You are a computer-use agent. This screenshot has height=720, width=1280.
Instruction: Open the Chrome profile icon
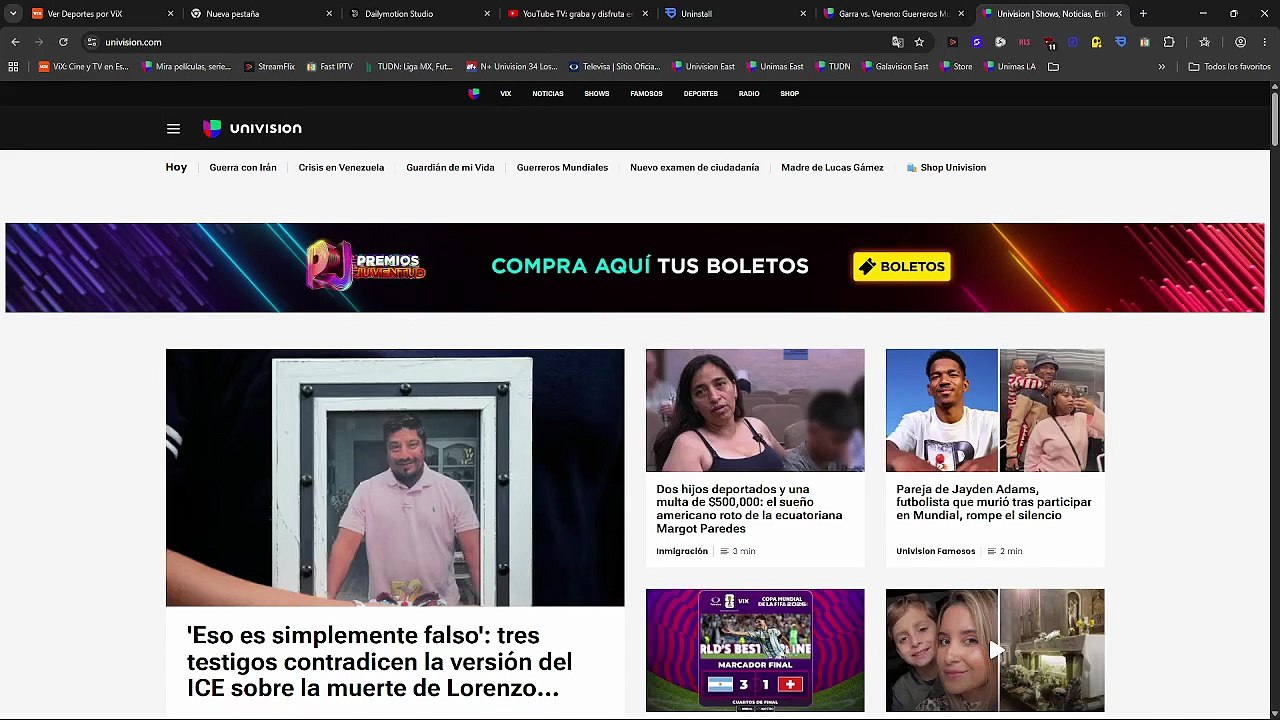pyautogui.click(x=1240, y=42)
